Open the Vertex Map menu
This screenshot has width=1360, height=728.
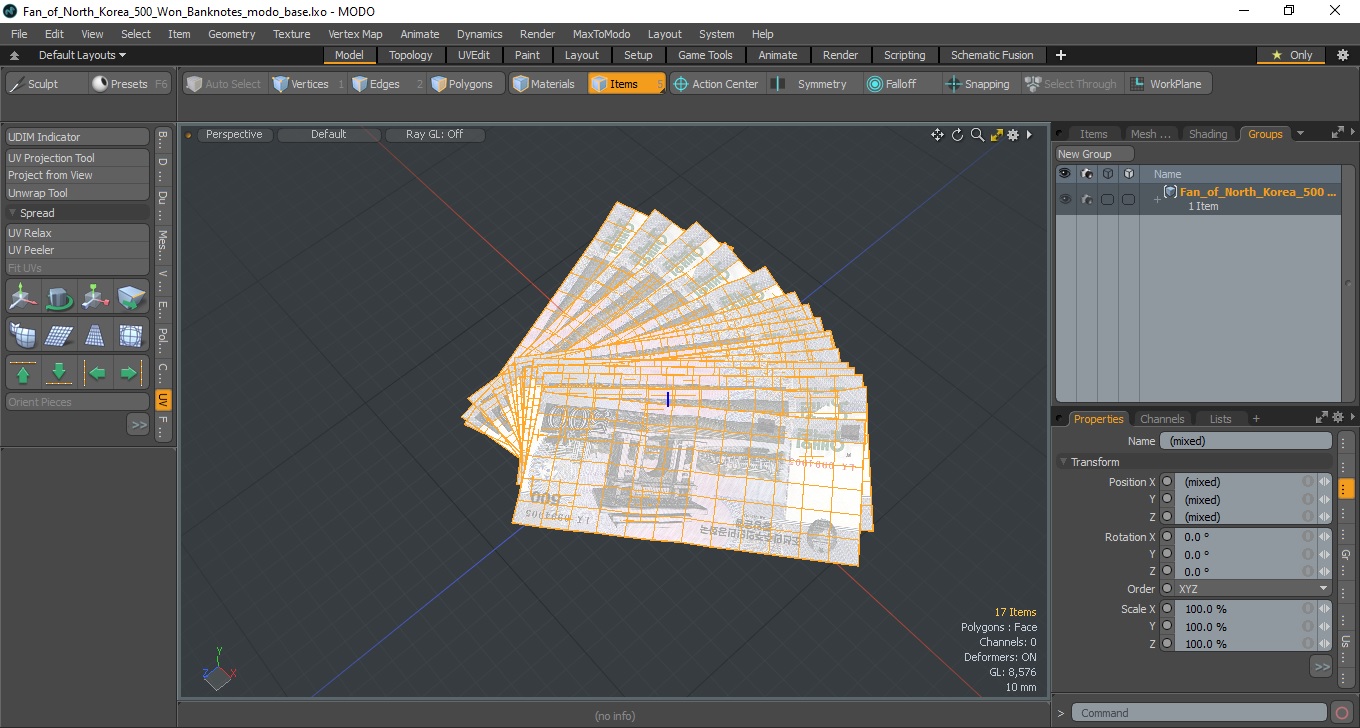[355, 34]
